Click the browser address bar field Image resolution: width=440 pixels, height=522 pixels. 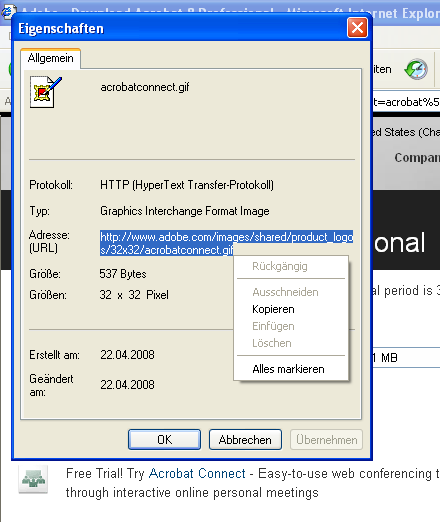(406, 102)
